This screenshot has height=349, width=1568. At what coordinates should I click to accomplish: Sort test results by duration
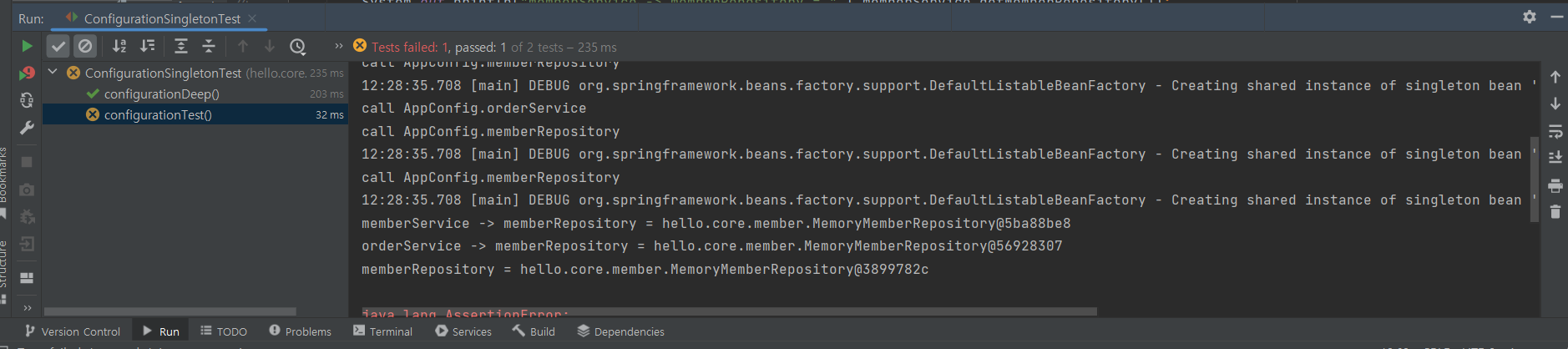147,47
